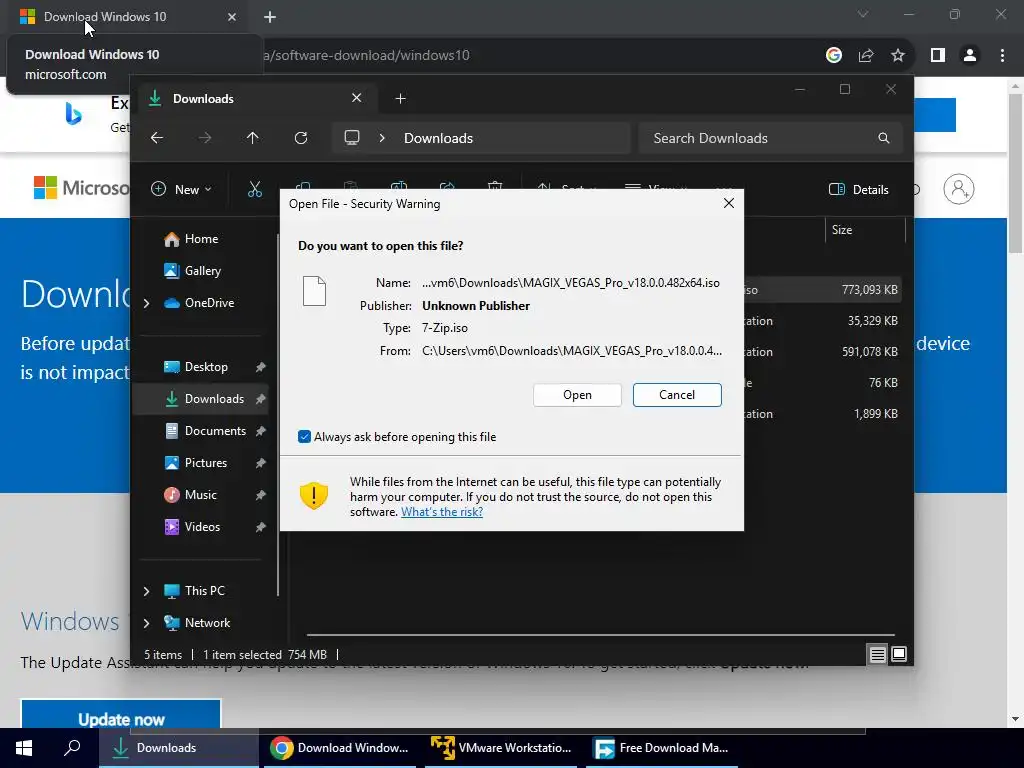The image size is (1024, 768).
Task: Open Pictures in the sidebar
Action: pos(206,463)
